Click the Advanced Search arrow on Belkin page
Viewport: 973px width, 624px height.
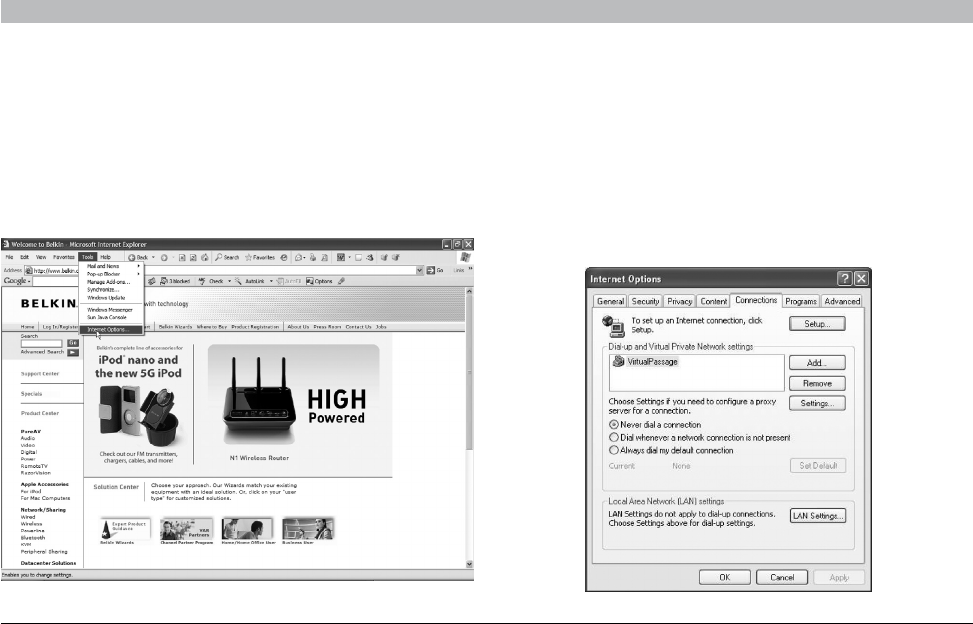[x=73, y=352]
